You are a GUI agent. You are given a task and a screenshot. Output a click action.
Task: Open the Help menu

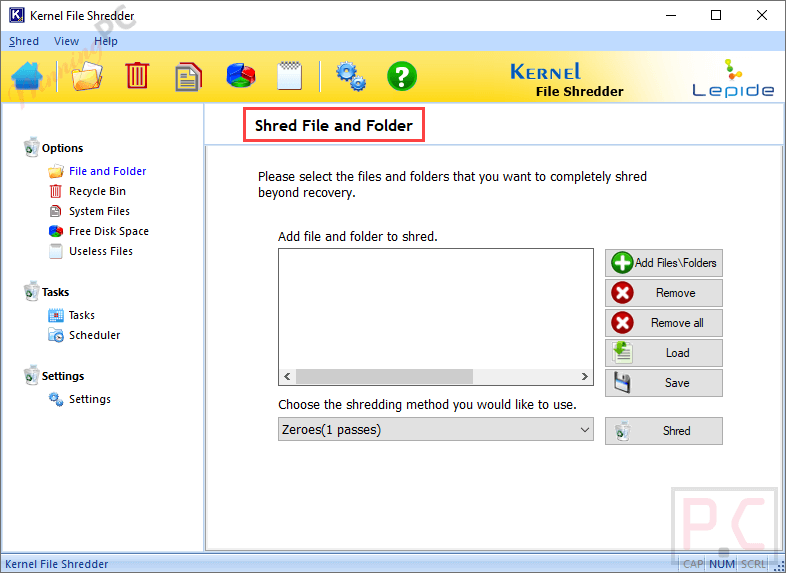pos(106,41)
